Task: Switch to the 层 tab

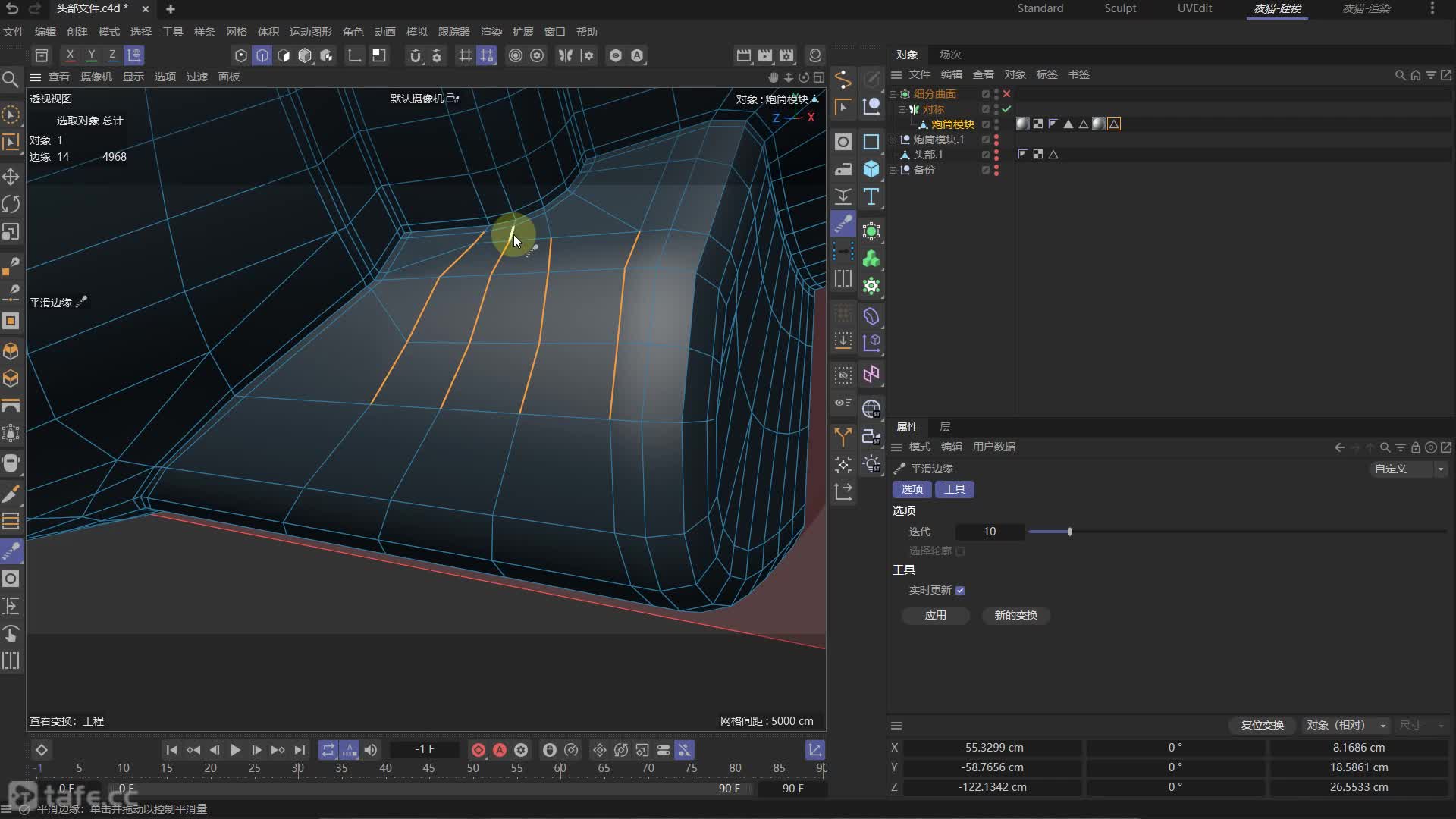Action: click(x=945, y=427)
